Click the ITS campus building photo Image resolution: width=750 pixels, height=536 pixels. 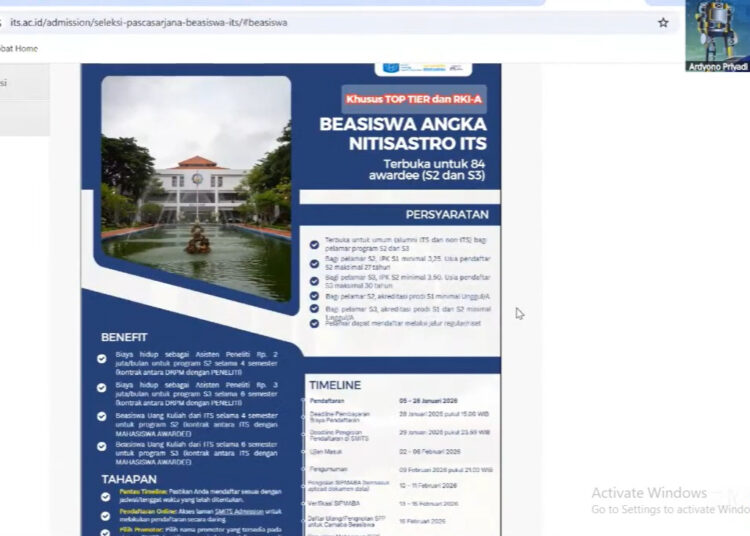point(196,189)
